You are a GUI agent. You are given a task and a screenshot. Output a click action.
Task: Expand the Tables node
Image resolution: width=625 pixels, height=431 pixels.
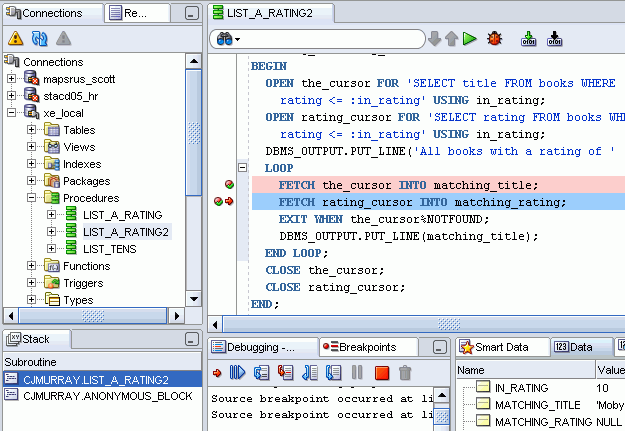(32, 130)
